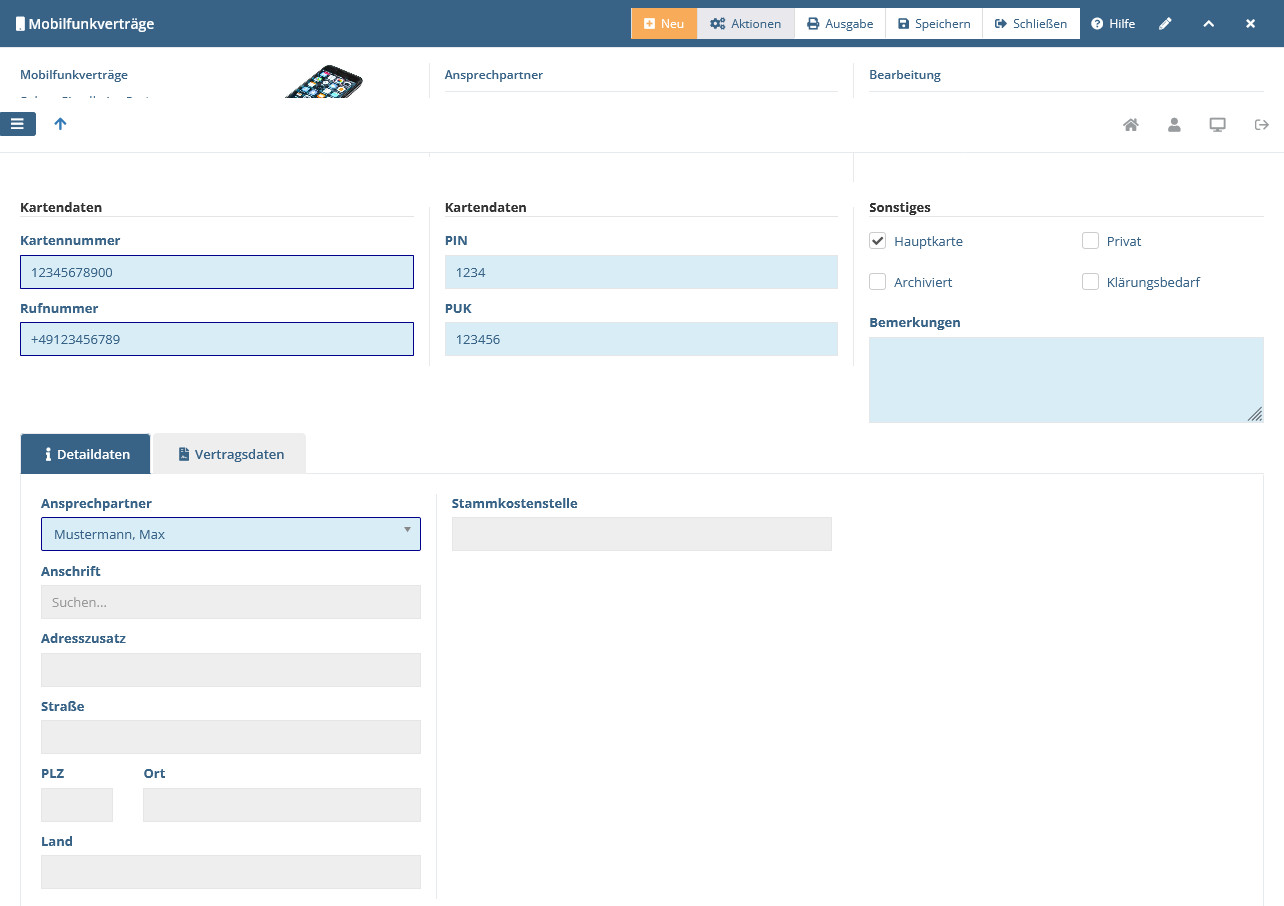Focus the PIN field
This screenshot has width=1284, height=906.
(641, 272)
